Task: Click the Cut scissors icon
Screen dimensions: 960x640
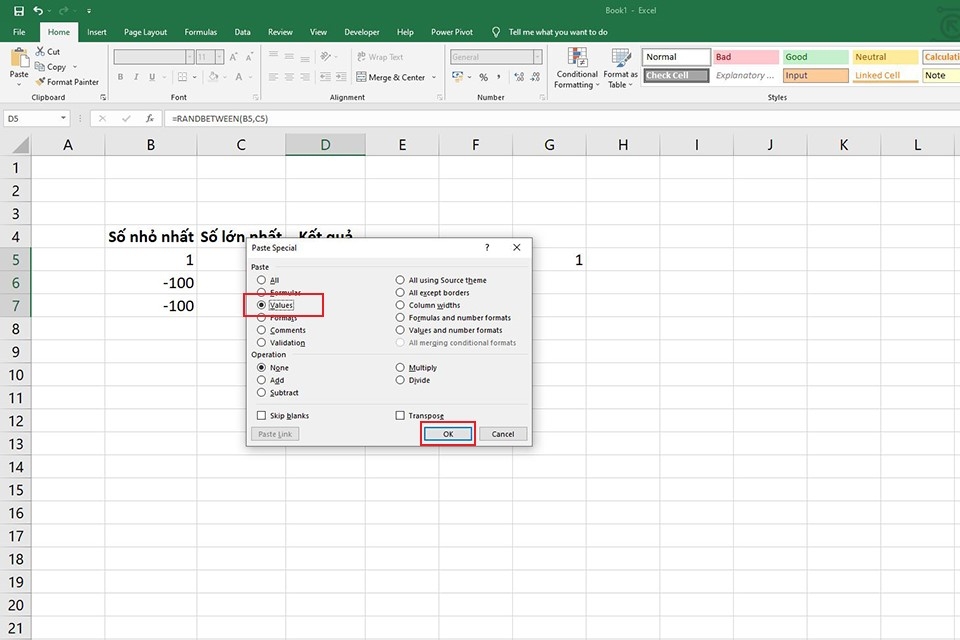Action: pos(40,51)
